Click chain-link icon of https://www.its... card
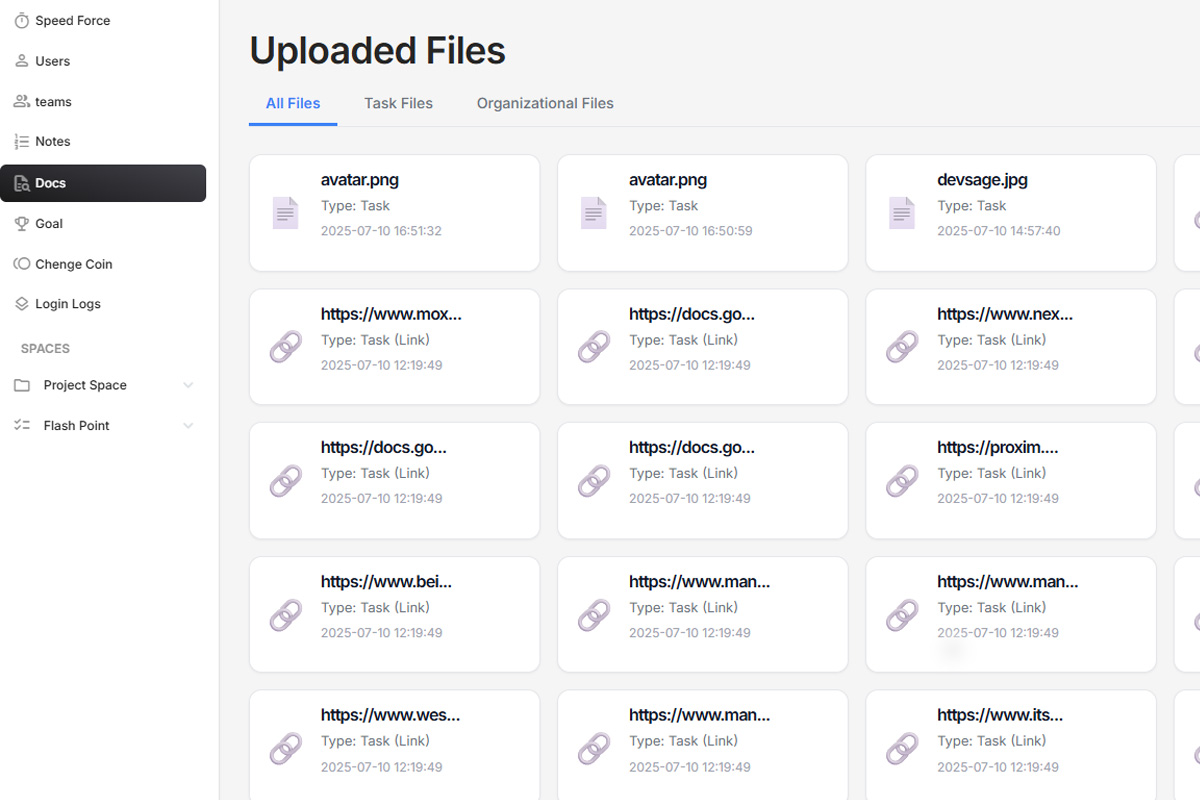 pyautogui.click(x=902, y=748)
